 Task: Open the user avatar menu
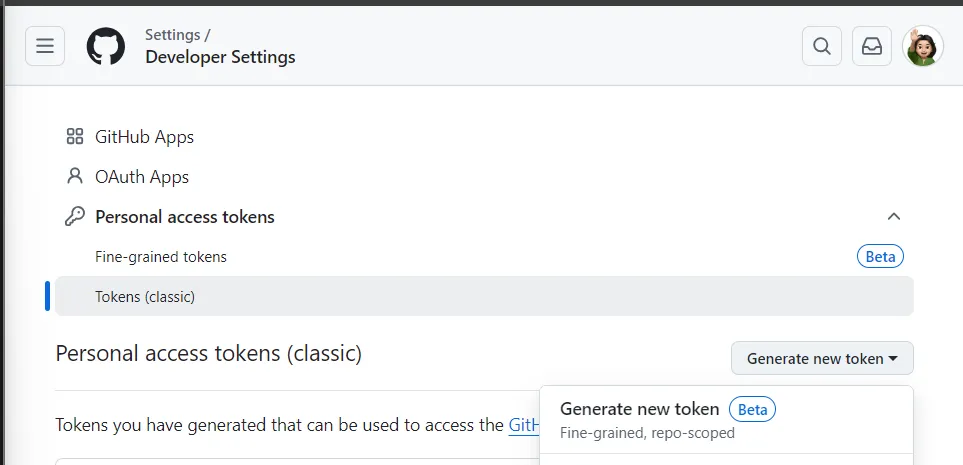(922, 46)
